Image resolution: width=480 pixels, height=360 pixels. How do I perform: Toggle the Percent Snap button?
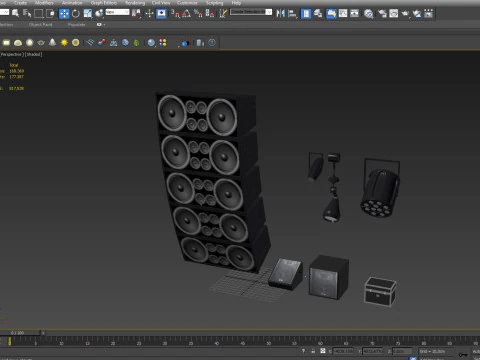[198, 13]
